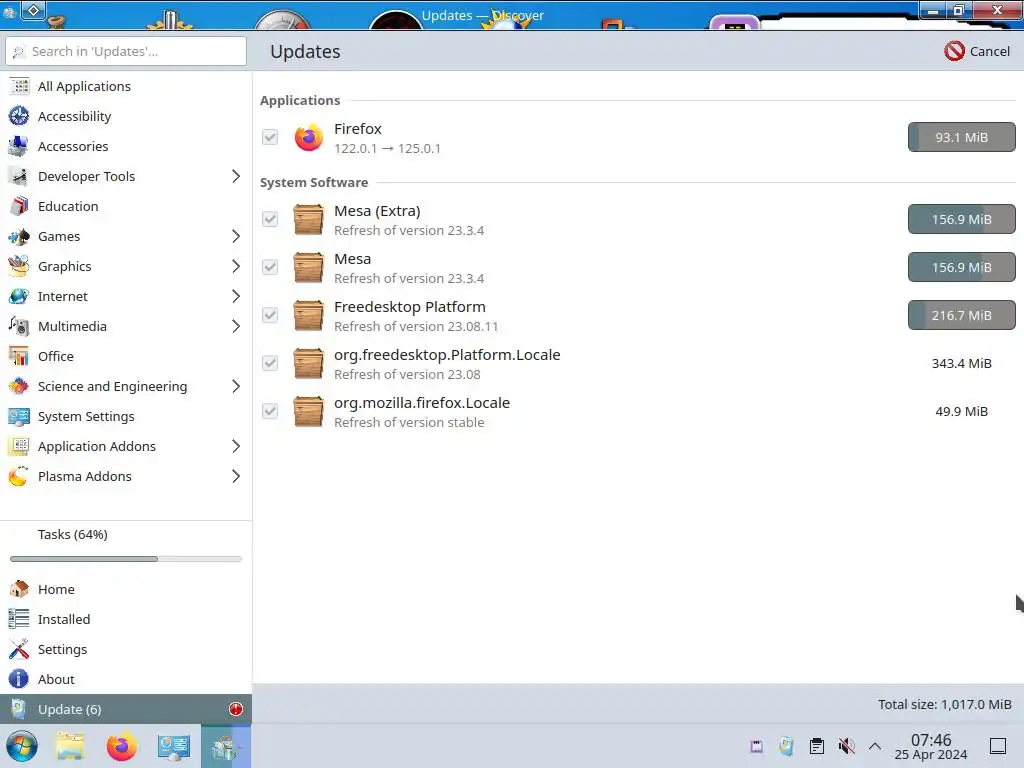The image size is (1024, 768).
Task: Click Freedesktop Platform 216.7 MiB progress button
Action: 961,315
